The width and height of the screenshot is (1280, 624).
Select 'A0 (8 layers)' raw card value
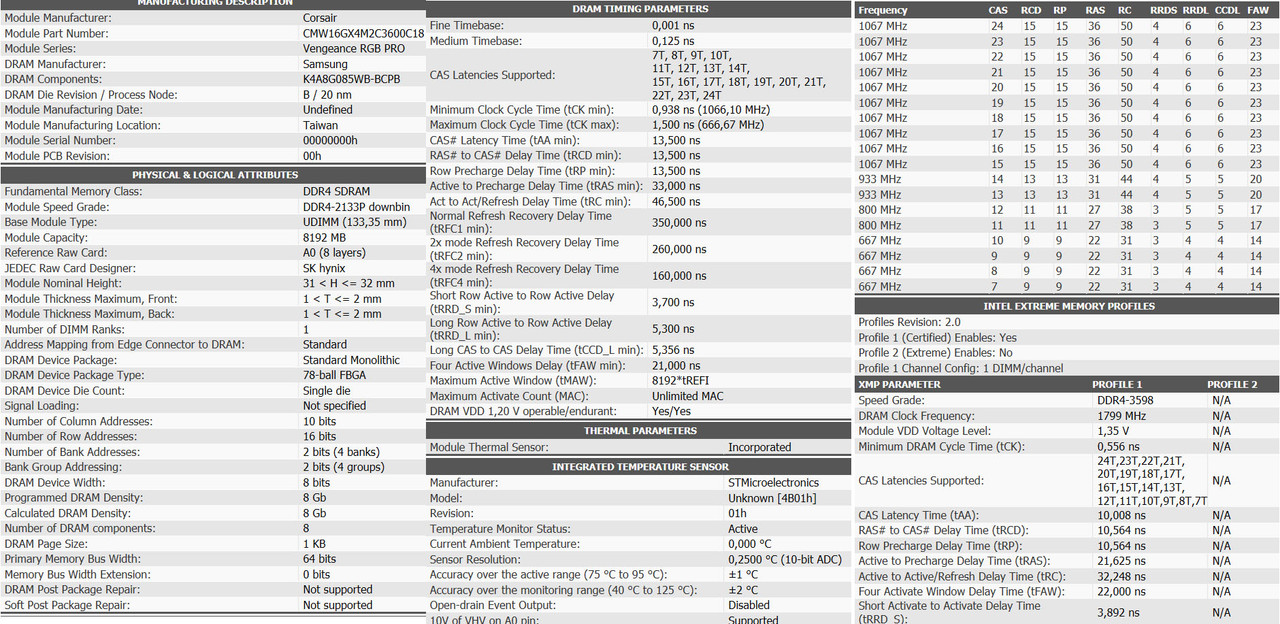pos(336,253)
